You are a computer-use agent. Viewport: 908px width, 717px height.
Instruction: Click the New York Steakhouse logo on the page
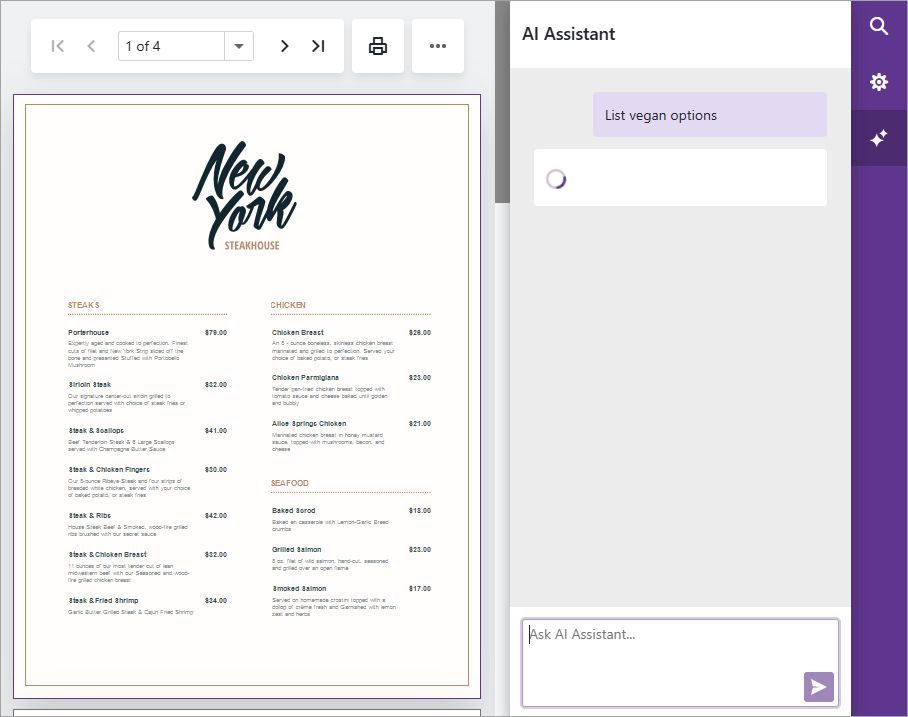pyautogui.click(x=243, y=196)
